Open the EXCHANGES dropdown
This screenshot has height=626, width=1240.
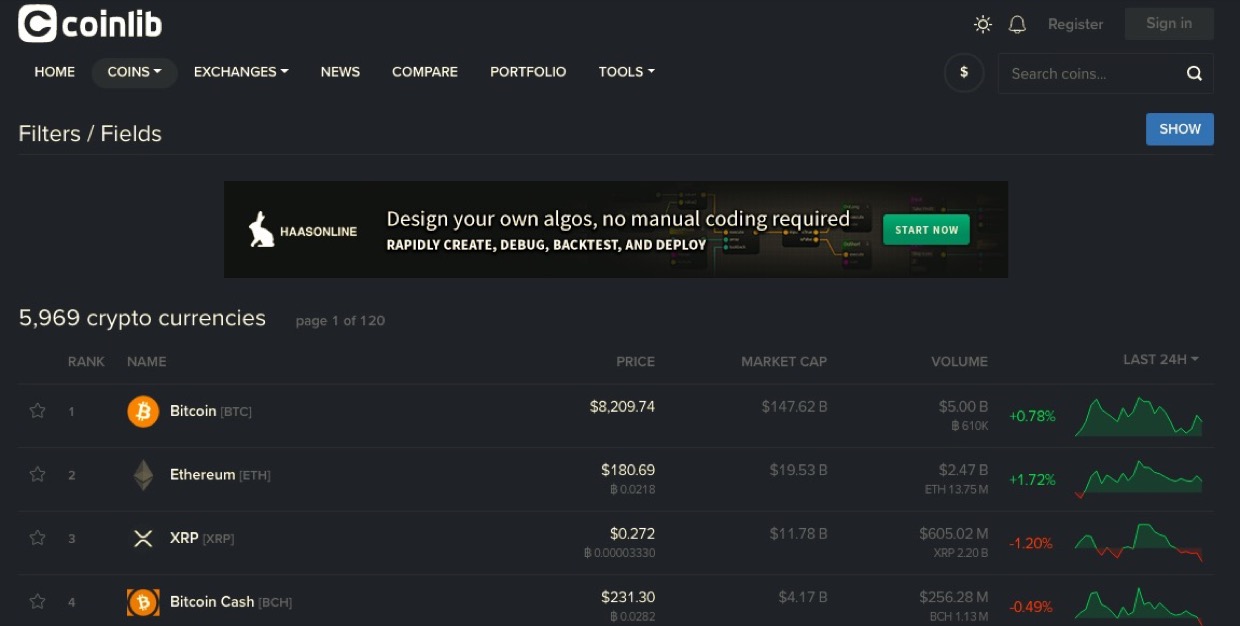(241, 72)
